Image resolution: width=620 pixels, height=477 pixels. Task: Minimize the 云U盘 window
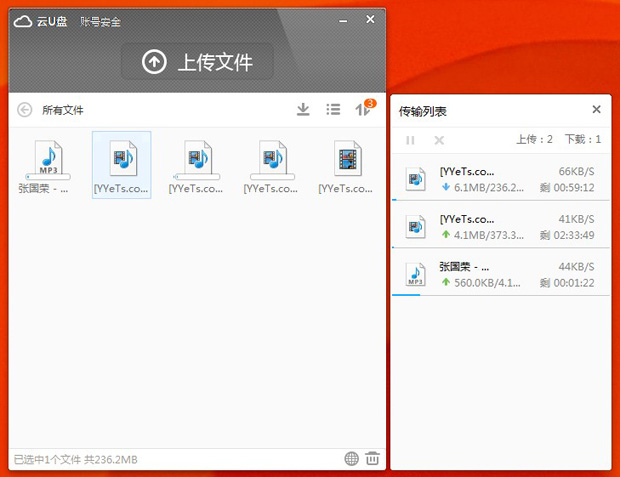coord(343,19)
